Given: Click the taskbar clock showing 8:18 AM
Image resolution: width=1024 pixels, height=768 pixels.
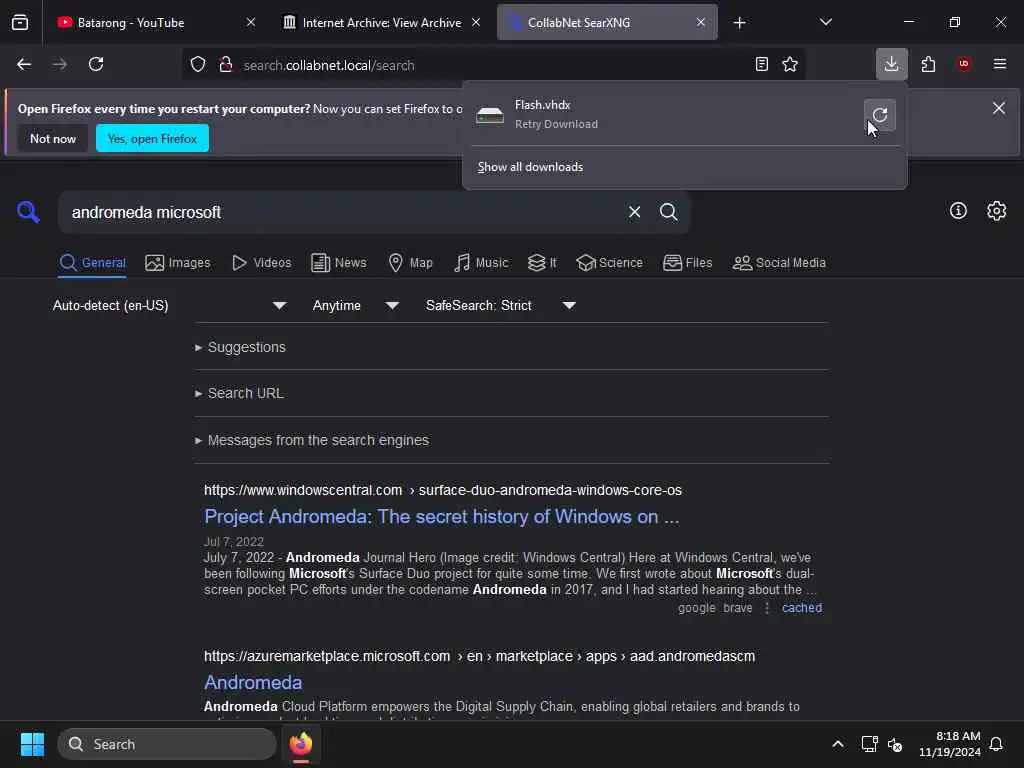Looking at the screenshot, I should 950,744.
